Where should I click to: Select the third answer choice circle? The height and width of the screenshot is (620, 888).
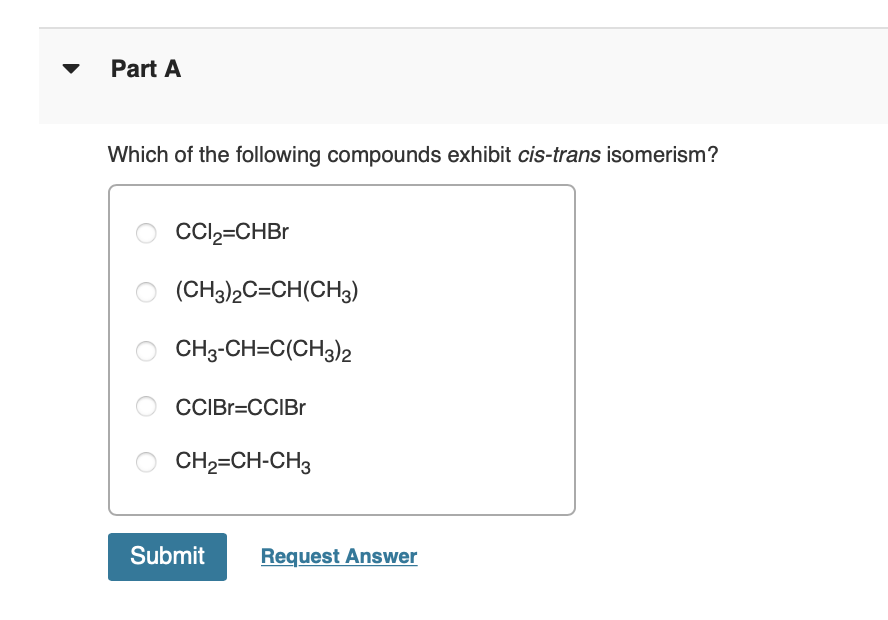146,351
